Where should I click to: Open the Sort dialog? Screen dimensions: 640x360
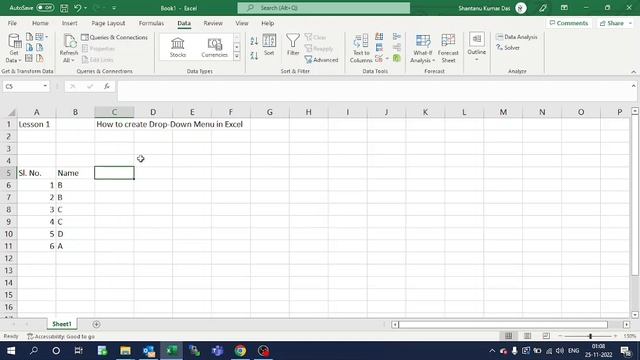tap(269, 45)
